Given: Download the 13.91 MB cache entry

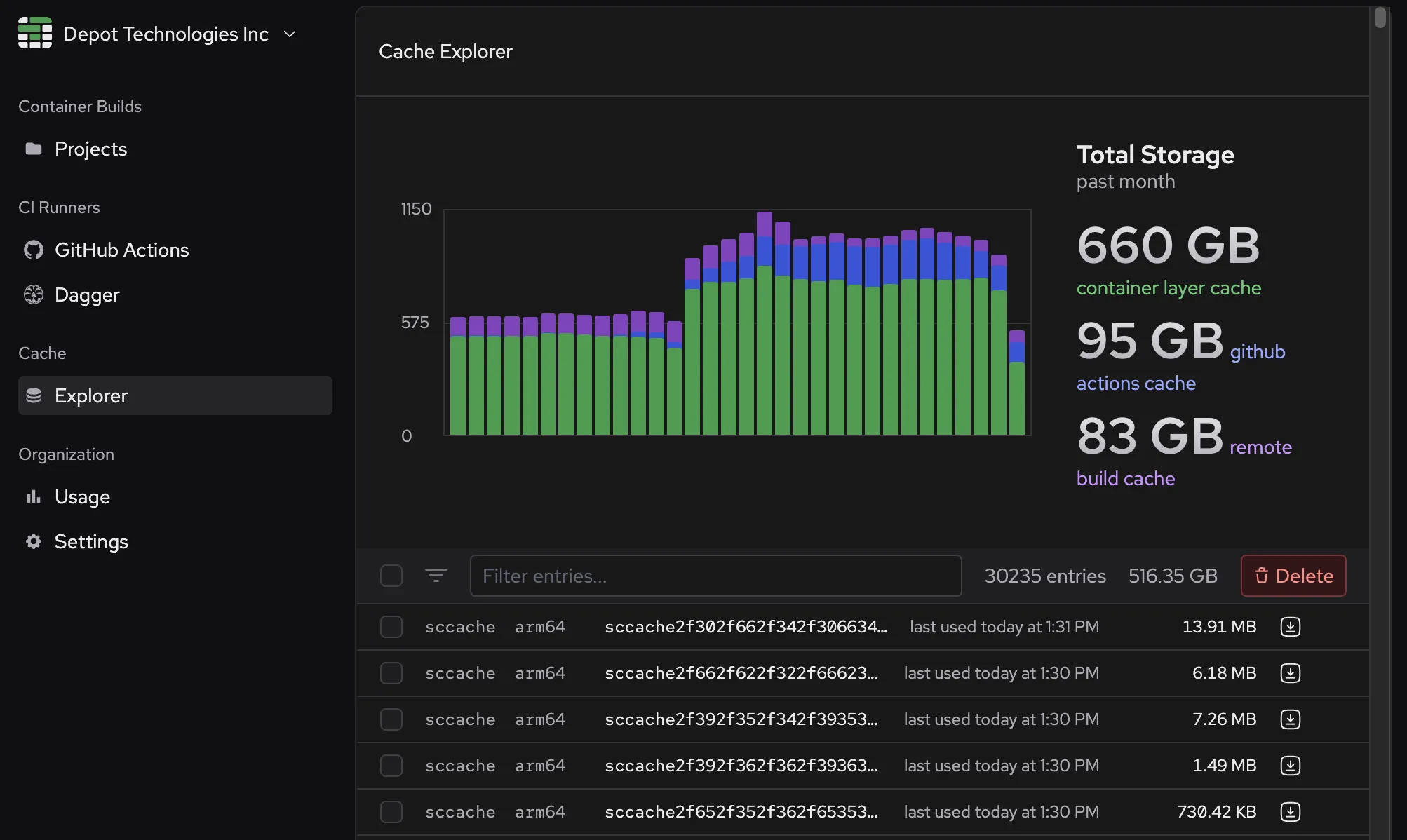Looking at the screenshot, I should [x=1290, y=627].
